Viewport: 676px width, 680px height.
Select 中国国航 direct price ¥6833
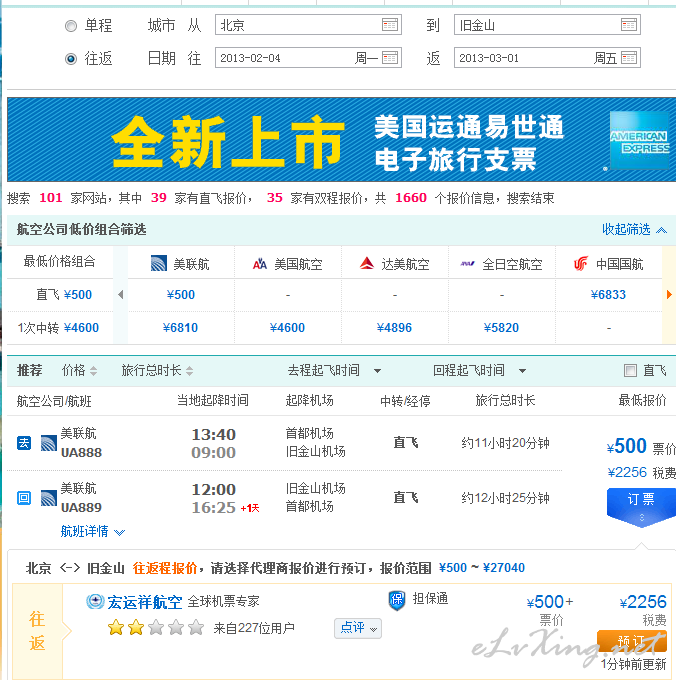pyautogui.click(x=608, y=295)
